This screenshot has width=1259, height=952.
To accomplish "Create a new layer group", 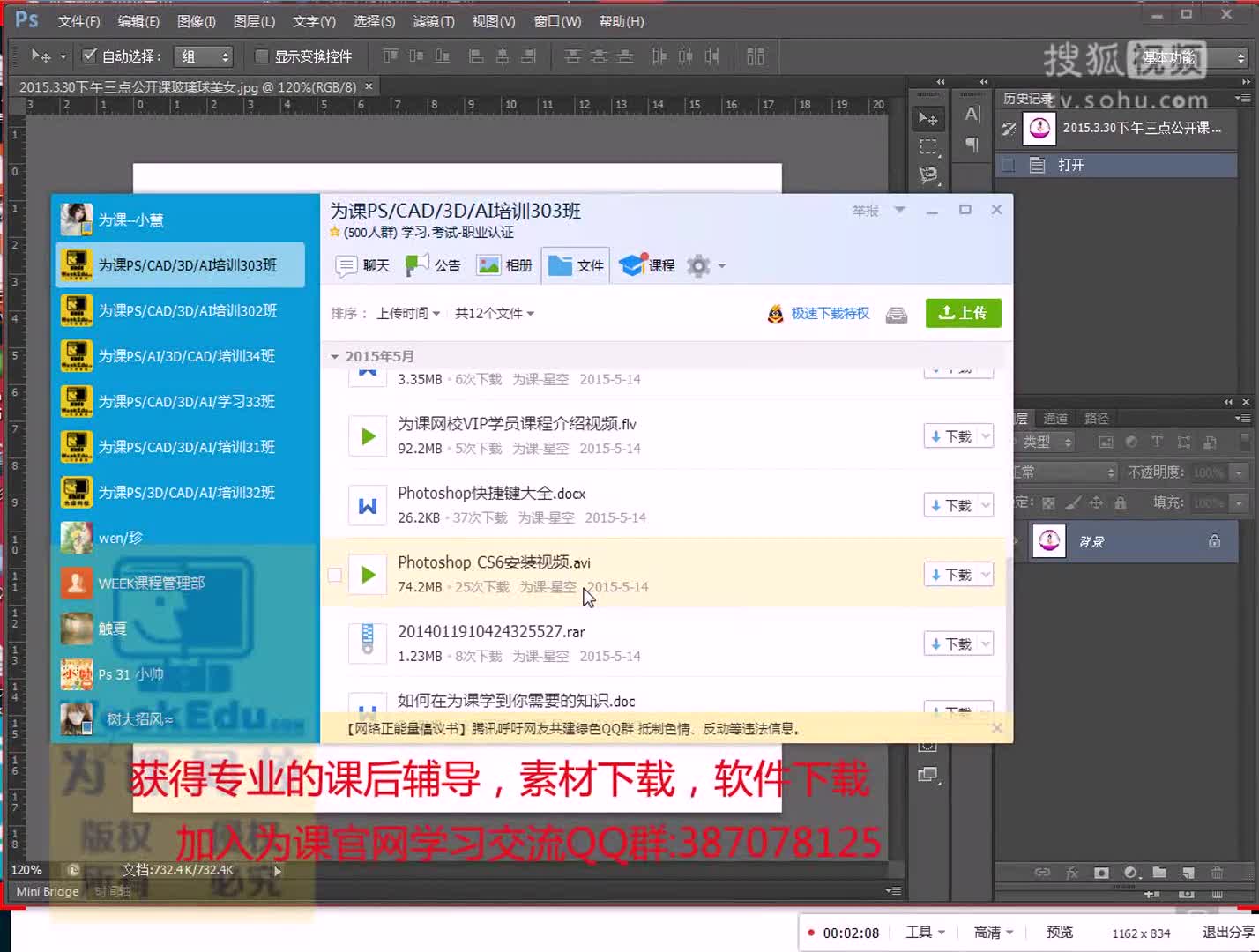I will [1159, 873].
